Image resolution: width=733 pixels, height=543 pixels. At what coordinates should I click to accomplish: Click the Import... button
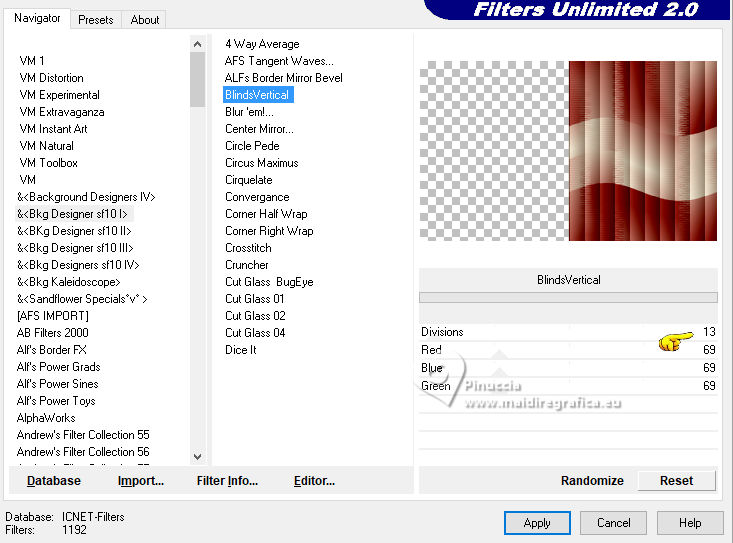click(141, 480)
